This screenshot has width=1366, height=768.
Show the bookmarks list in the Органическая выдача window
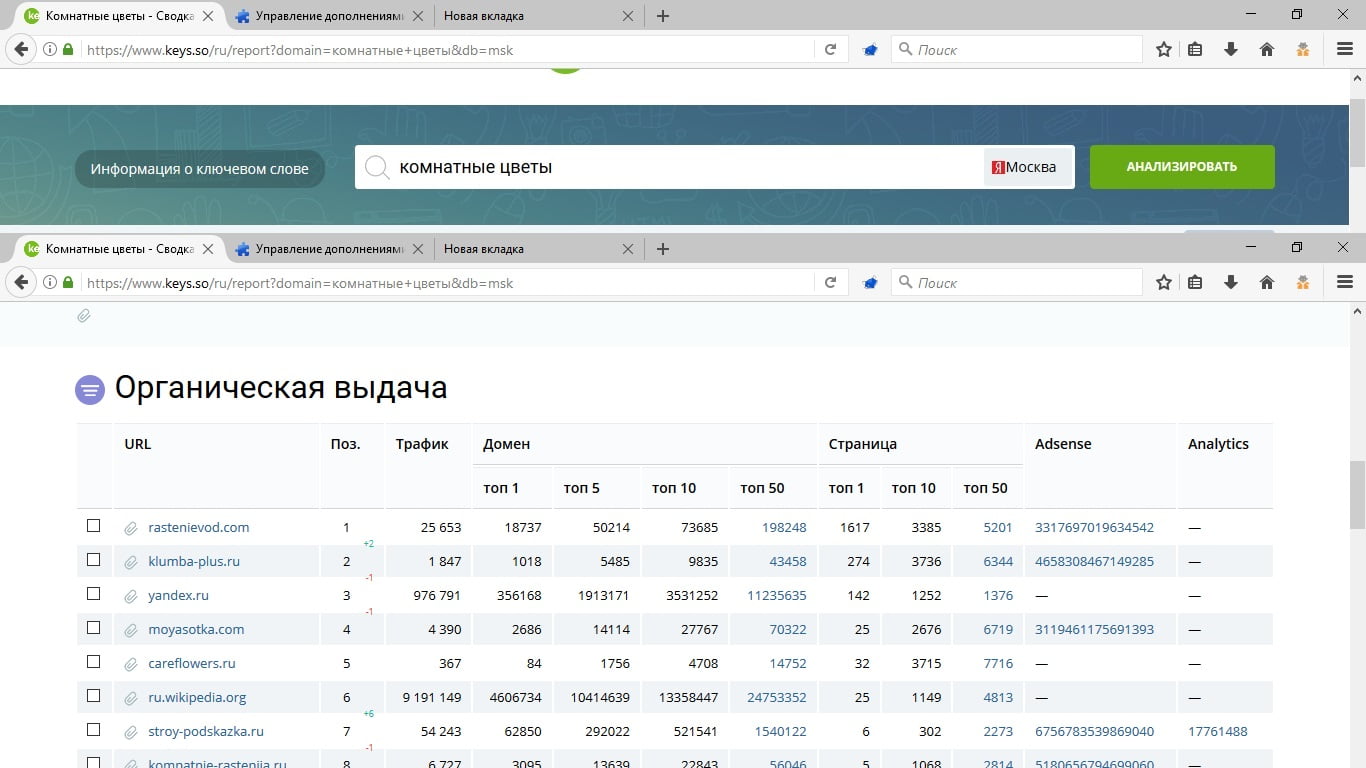pyautogui.click(x=1195, y=283)
